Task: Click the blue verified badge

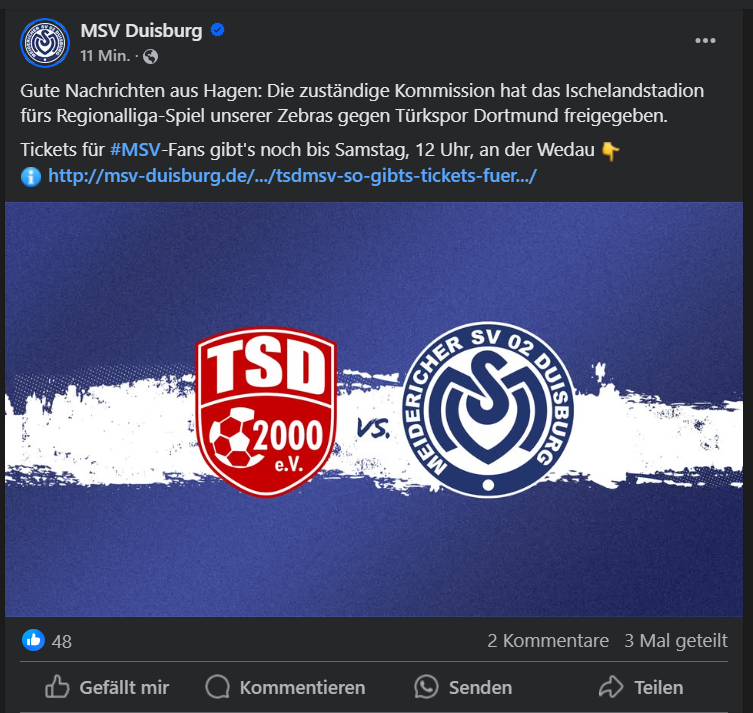Action: tap(218, 30)
